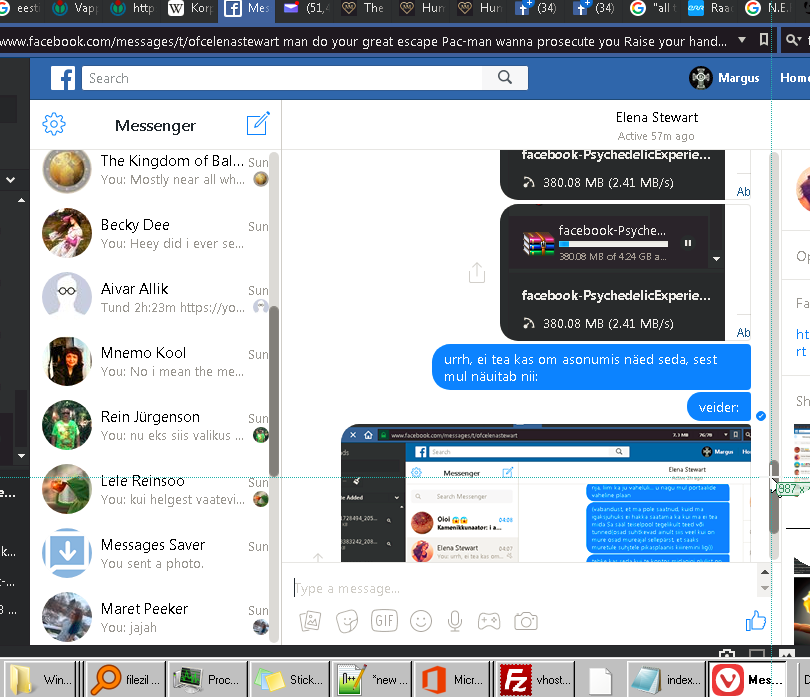Switch to the Google 'N.E.' tab
Viewport: 810px width, 697px height.
tap(770, 8)
